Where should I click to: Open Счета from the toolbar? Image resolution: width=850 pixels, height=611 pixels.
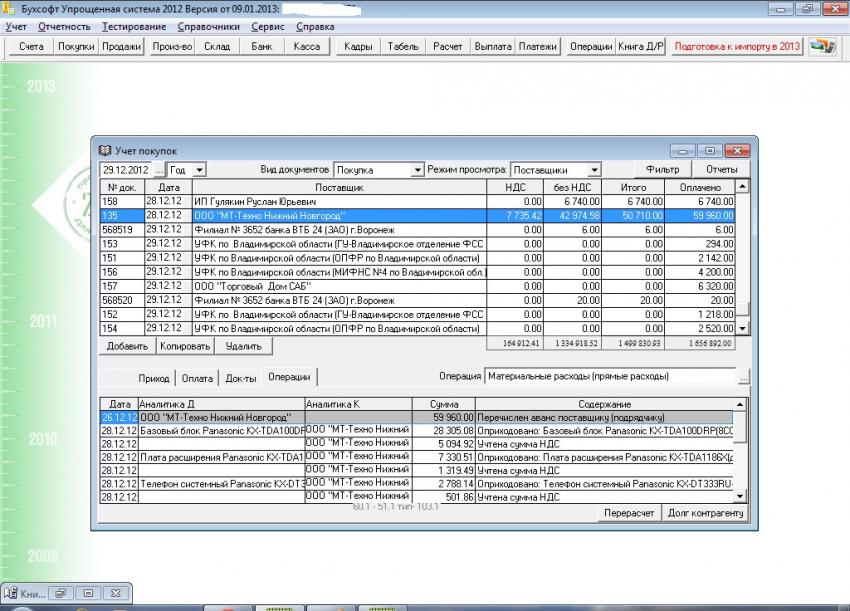(x=31, y=47)
